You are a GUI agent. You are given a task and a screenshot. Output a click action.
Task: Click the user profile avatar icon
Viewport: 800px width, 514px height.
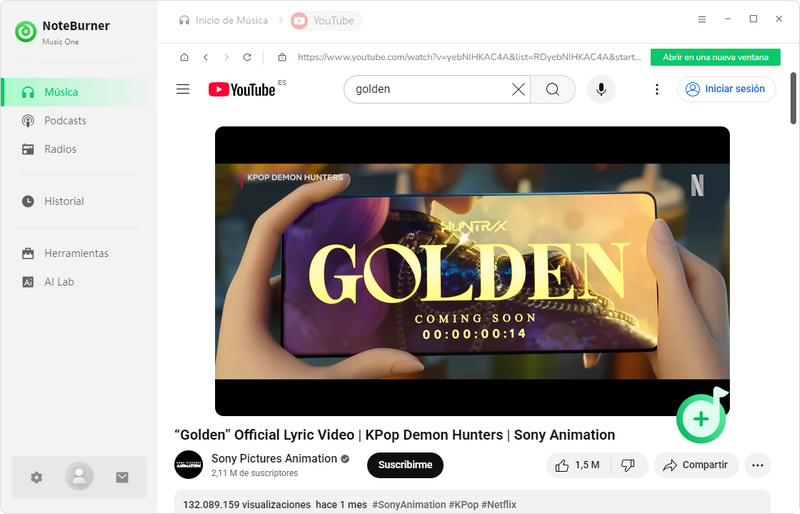79,476
